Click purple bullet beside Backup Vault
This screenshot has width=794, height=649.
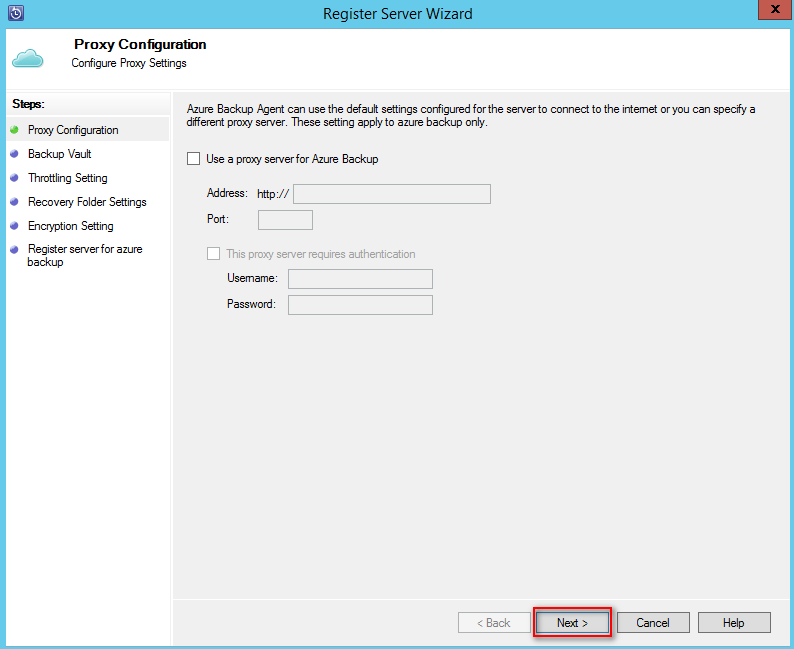click(14, 154)
